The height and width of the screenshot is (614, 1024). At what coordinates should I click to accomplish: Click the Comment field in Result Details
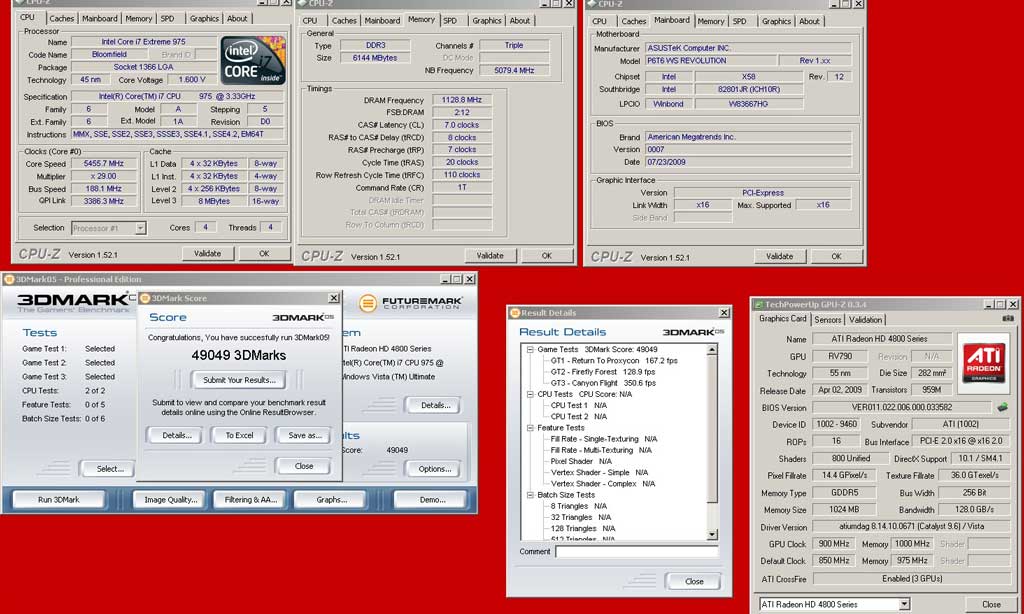(x=637, y=552)
